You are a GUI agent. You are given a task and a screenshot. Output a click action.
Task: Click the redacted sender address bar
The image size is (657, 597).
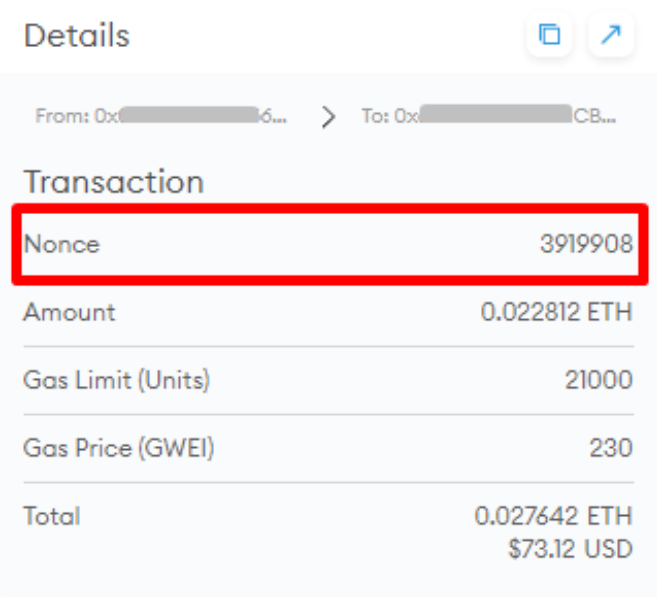point(189,116)
